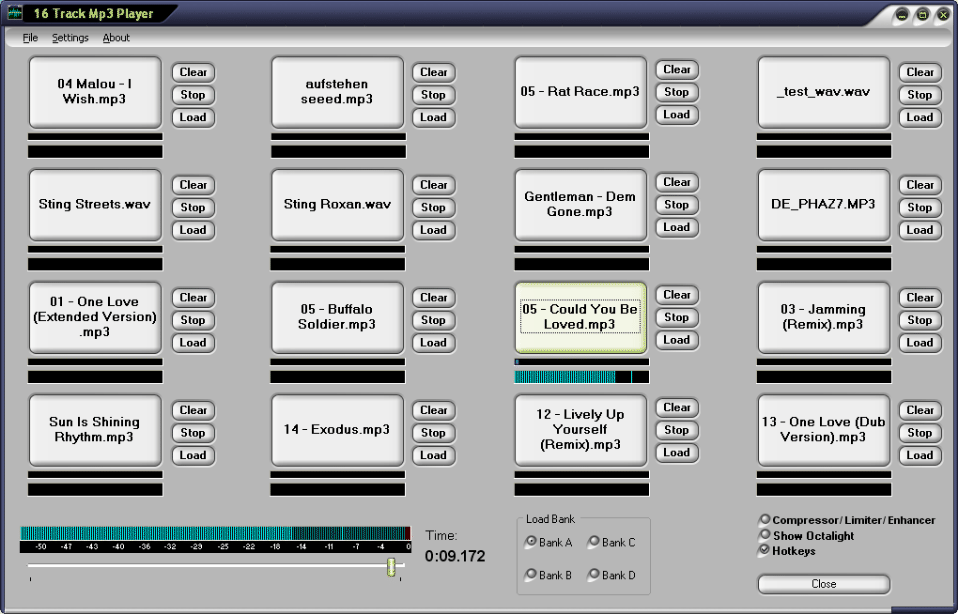
Task: Trigger the "14 - Exodus.mp3" pad
Action: point(337,430)
